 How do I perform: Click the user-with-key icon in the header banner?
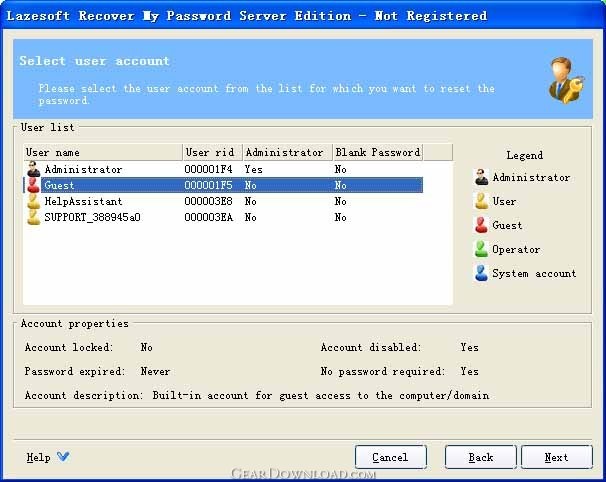click(x=566, y=80)
